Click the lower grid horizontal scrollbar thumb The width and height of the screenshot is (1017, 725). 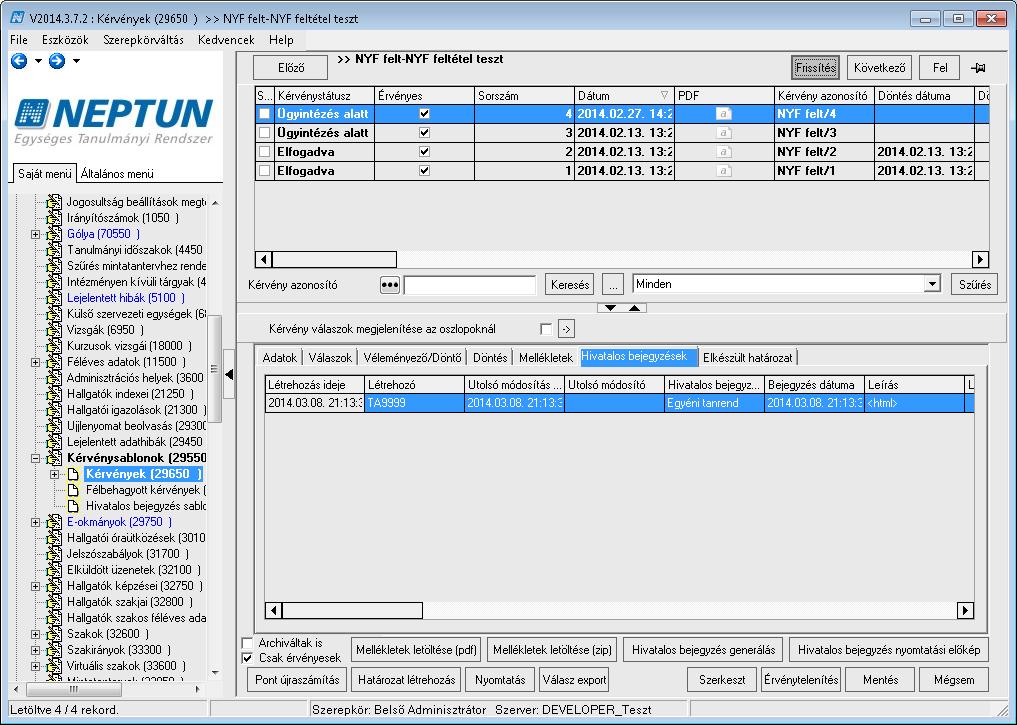tap(353, 610)
